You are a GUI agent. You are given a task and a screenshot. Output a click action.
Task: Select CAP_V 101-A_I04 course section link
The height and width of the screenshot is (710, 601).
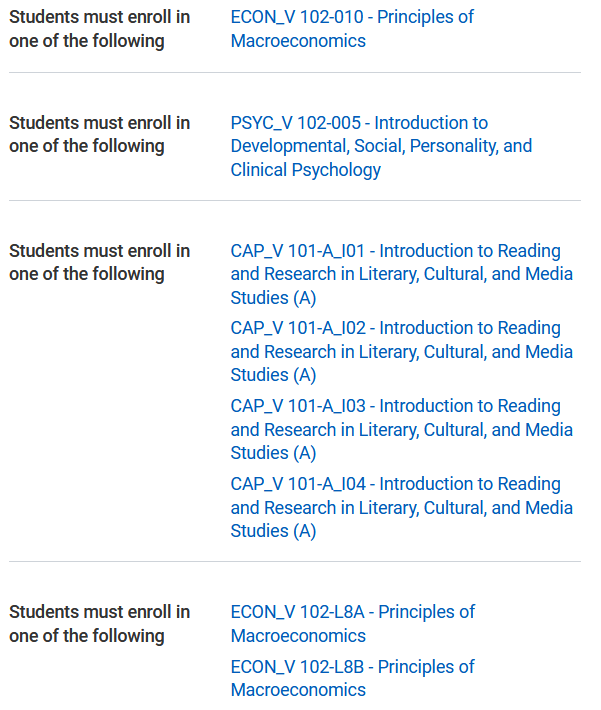click(401, 507)
